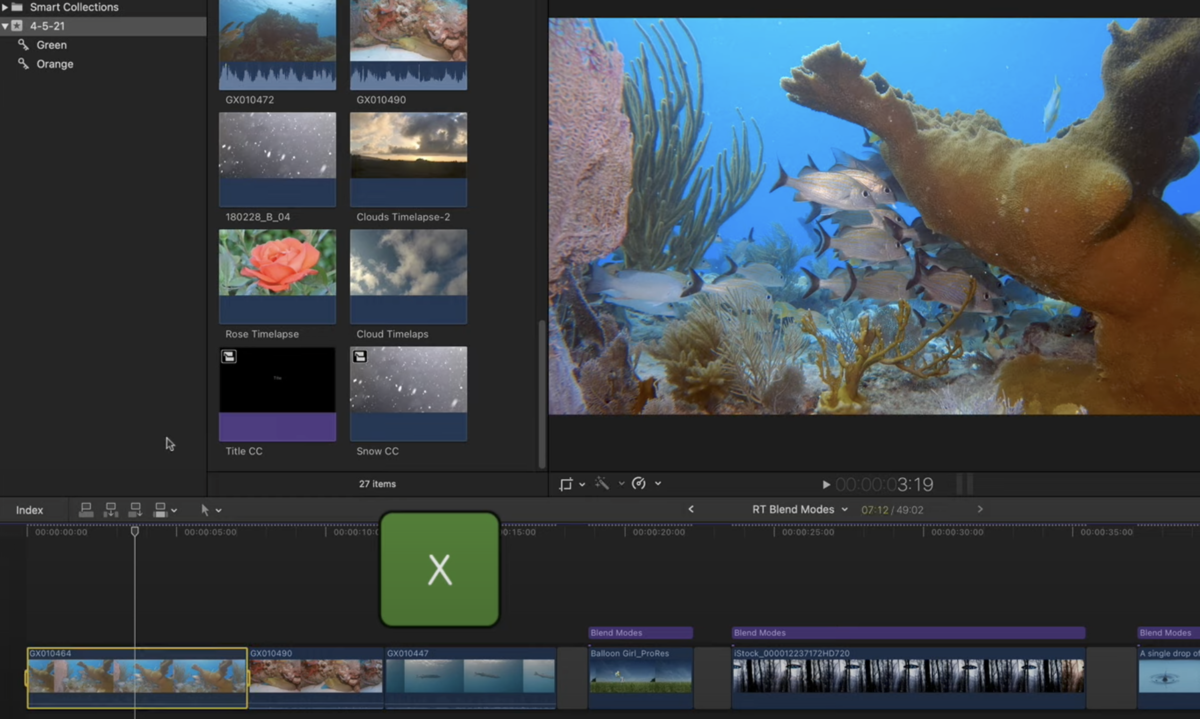Click the 00:00:35:00 ruler mark

(x=1106, y=533)
